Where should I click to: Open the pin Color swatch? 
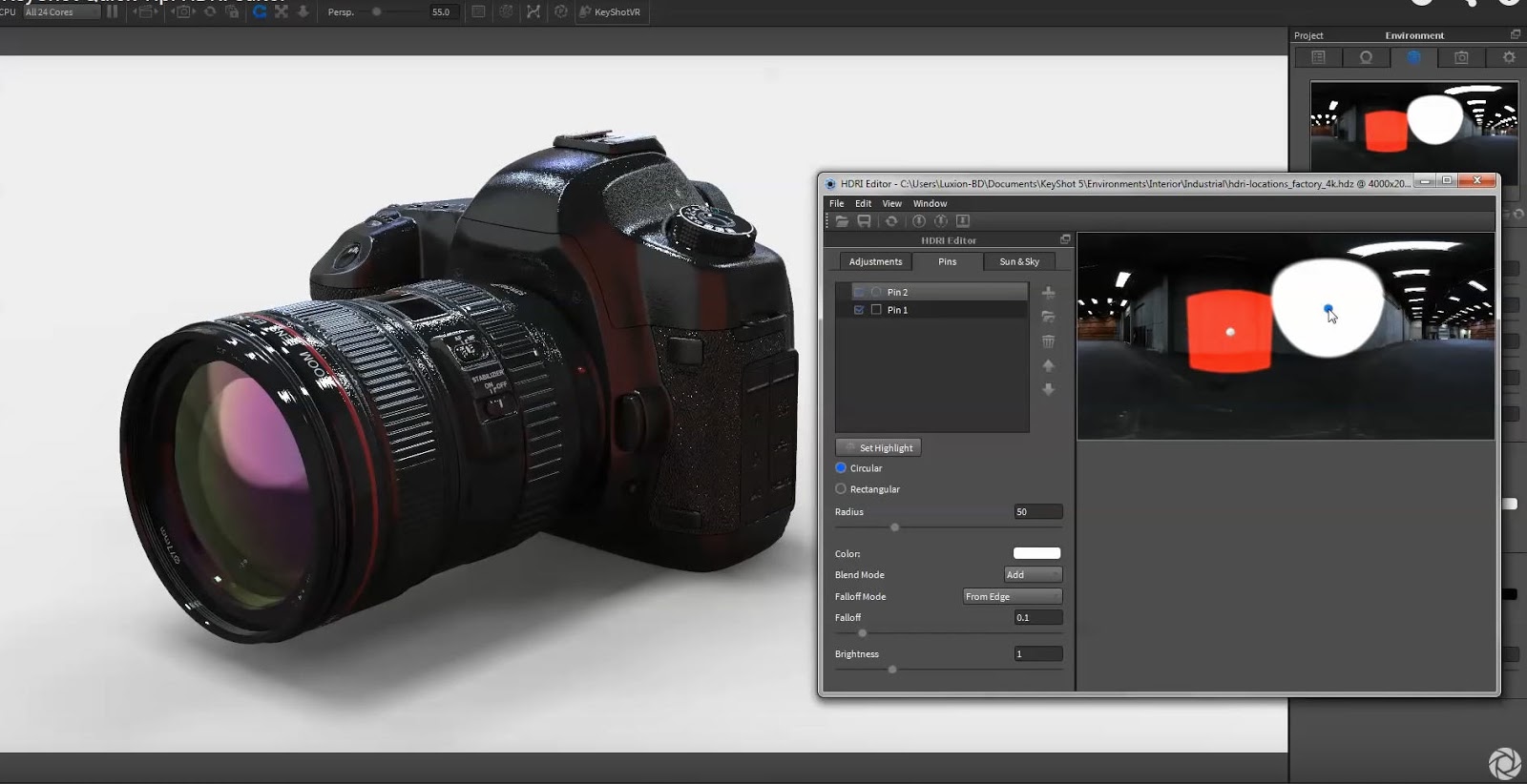(1036, 553)
